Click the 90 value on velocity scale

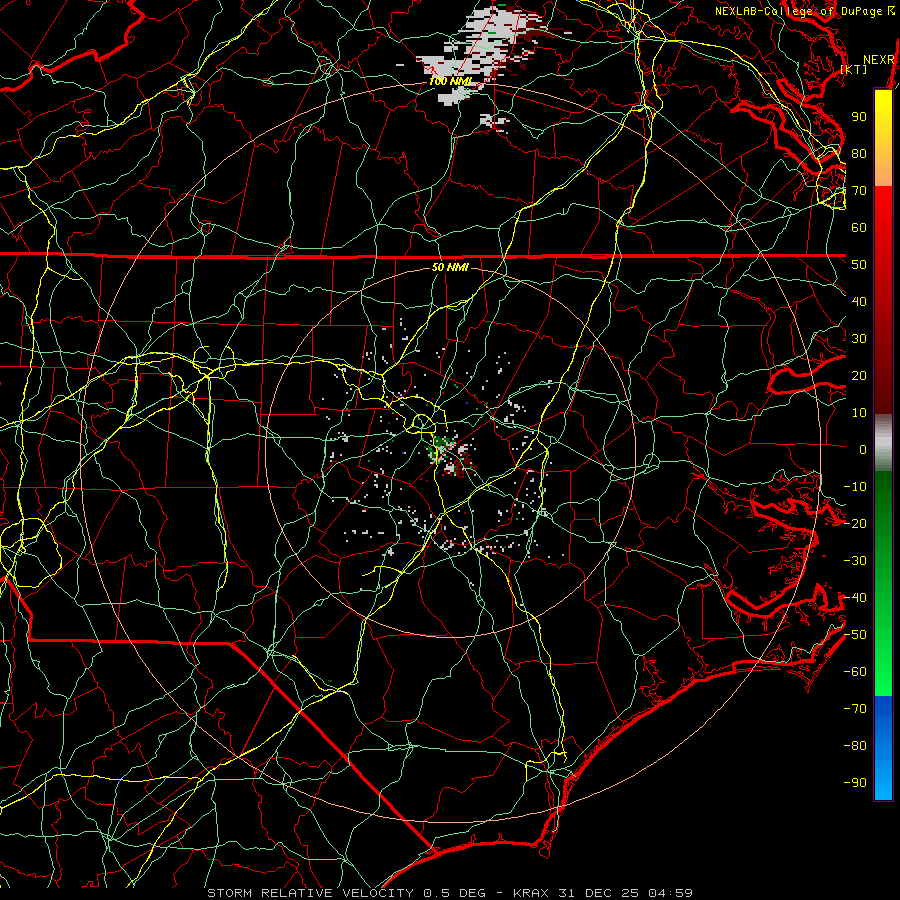click(x=859, y=117)
